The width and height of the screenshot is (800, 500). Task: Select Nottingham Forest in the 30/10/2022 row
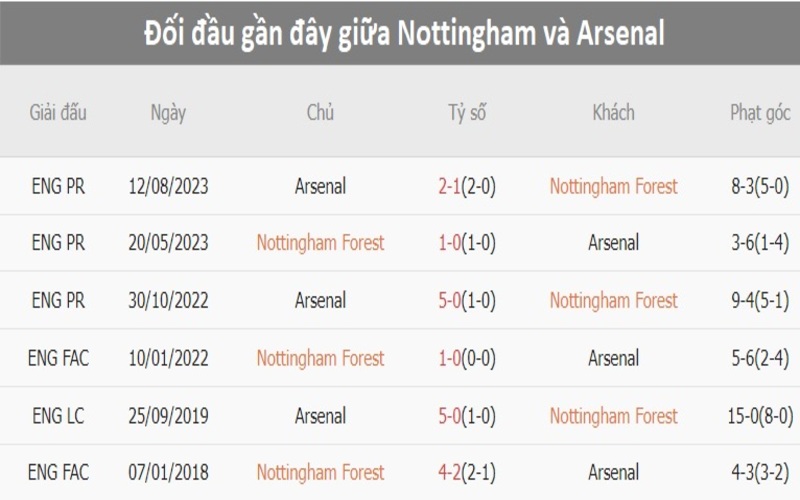pos(613,300)
